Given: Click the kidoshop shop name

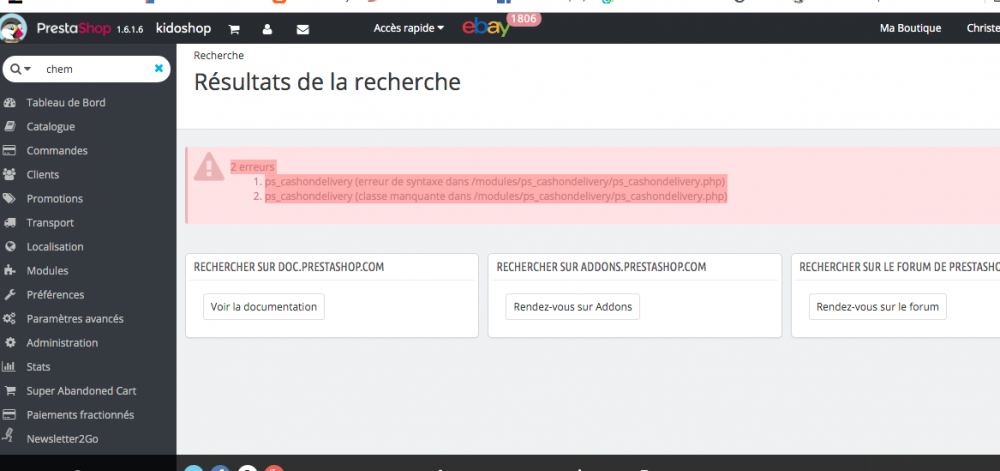Looking at the screenshot, I should click(183, 29).
